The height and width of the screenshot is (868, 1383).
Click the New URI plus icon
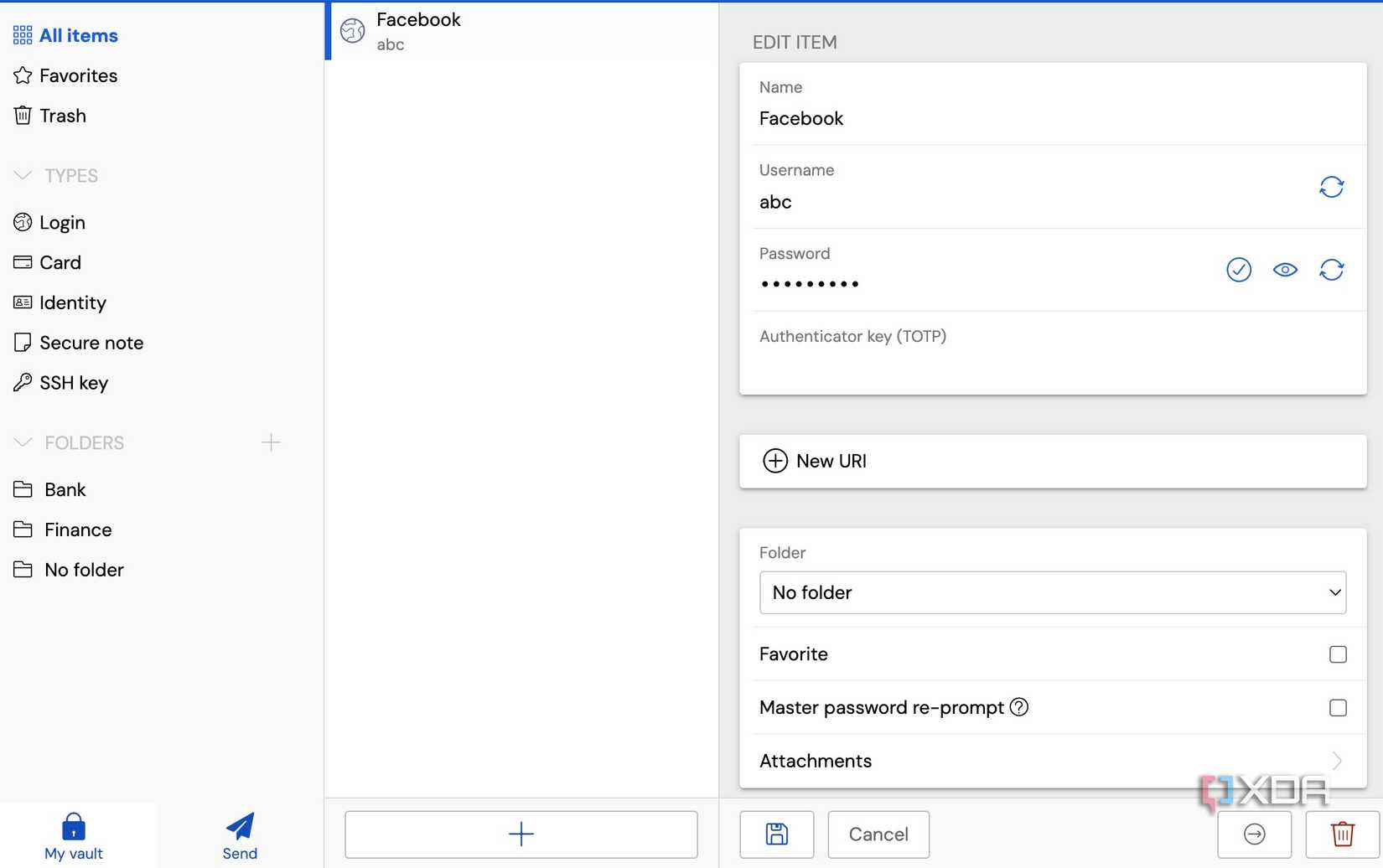[775, 461]
